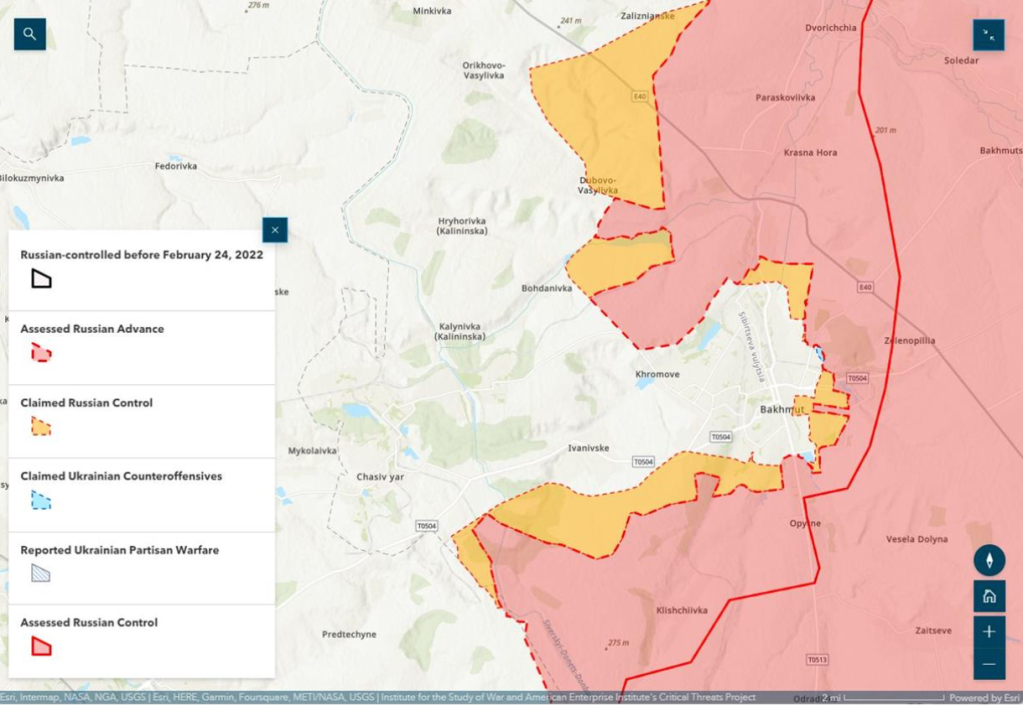Click the collapse fullscreen icon

(988, 35)
